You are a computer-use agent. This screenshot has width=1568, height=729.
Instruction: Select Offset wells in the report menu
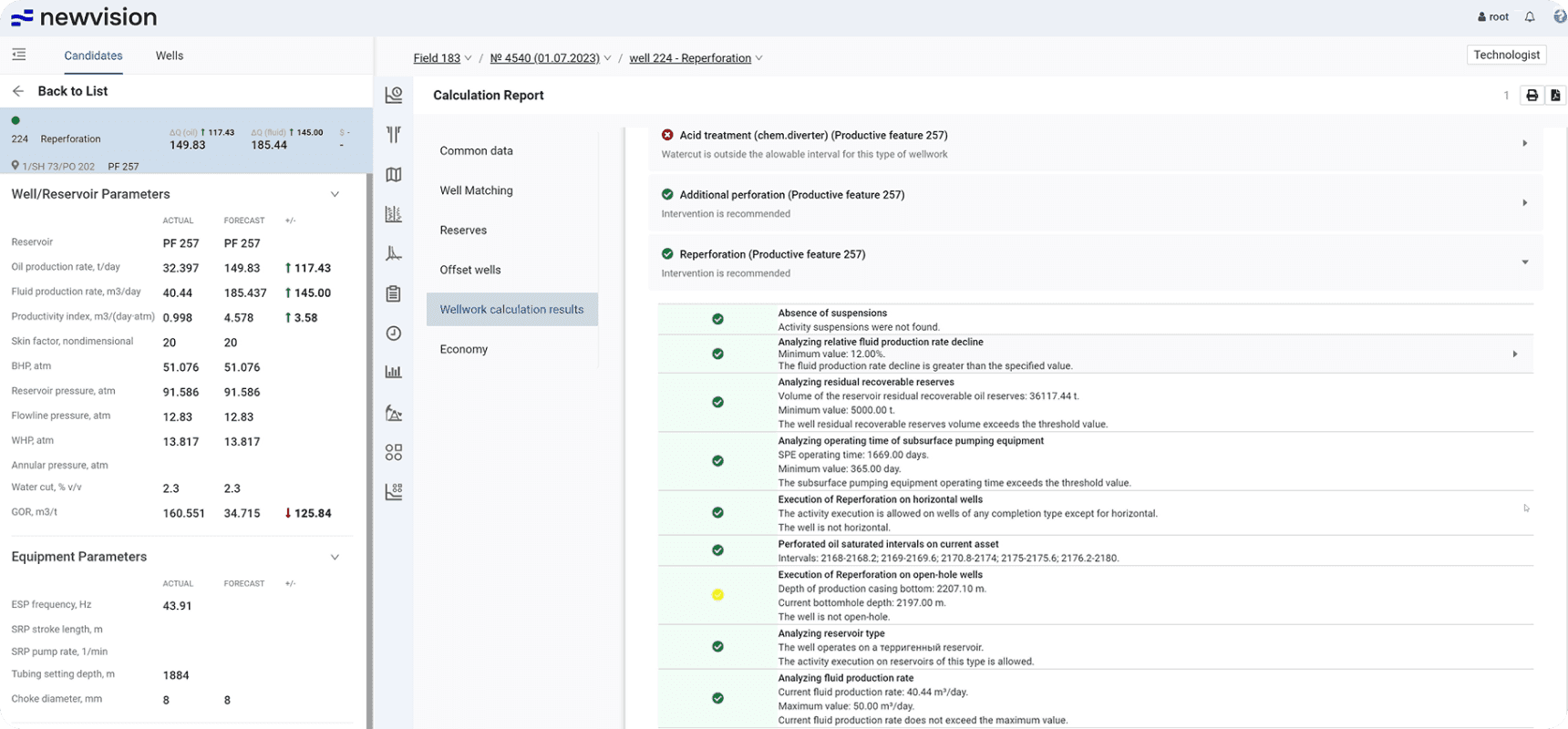pyautogui.click(x=469, y=270)
